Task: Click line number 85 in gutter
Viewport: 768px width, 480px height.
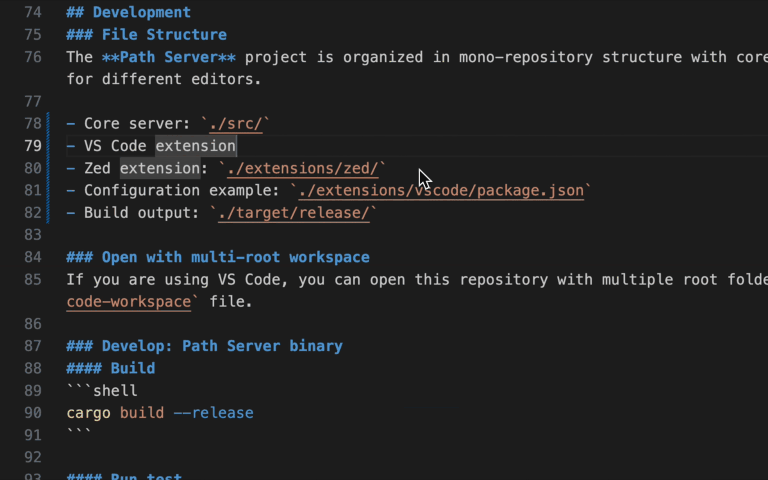Action: coord(33,280)
